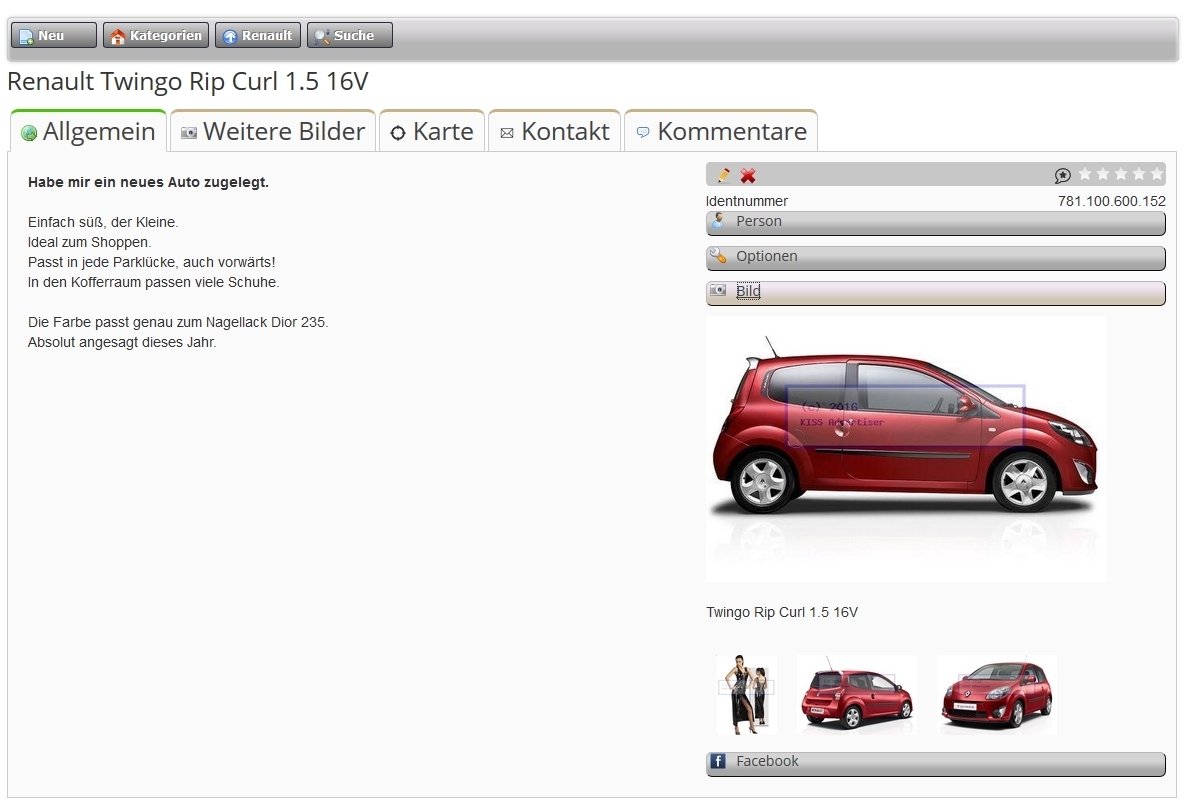Click the line 'In den Kofferraum passen viele Schuhe.'
1185x800 pixels.
tap(153, 282)
